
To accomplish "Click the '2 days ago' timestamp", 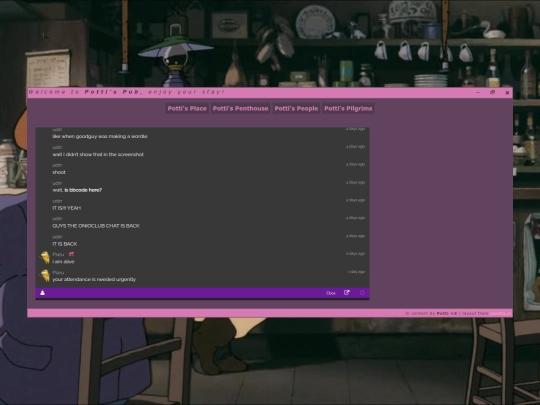I will [355, 253].
